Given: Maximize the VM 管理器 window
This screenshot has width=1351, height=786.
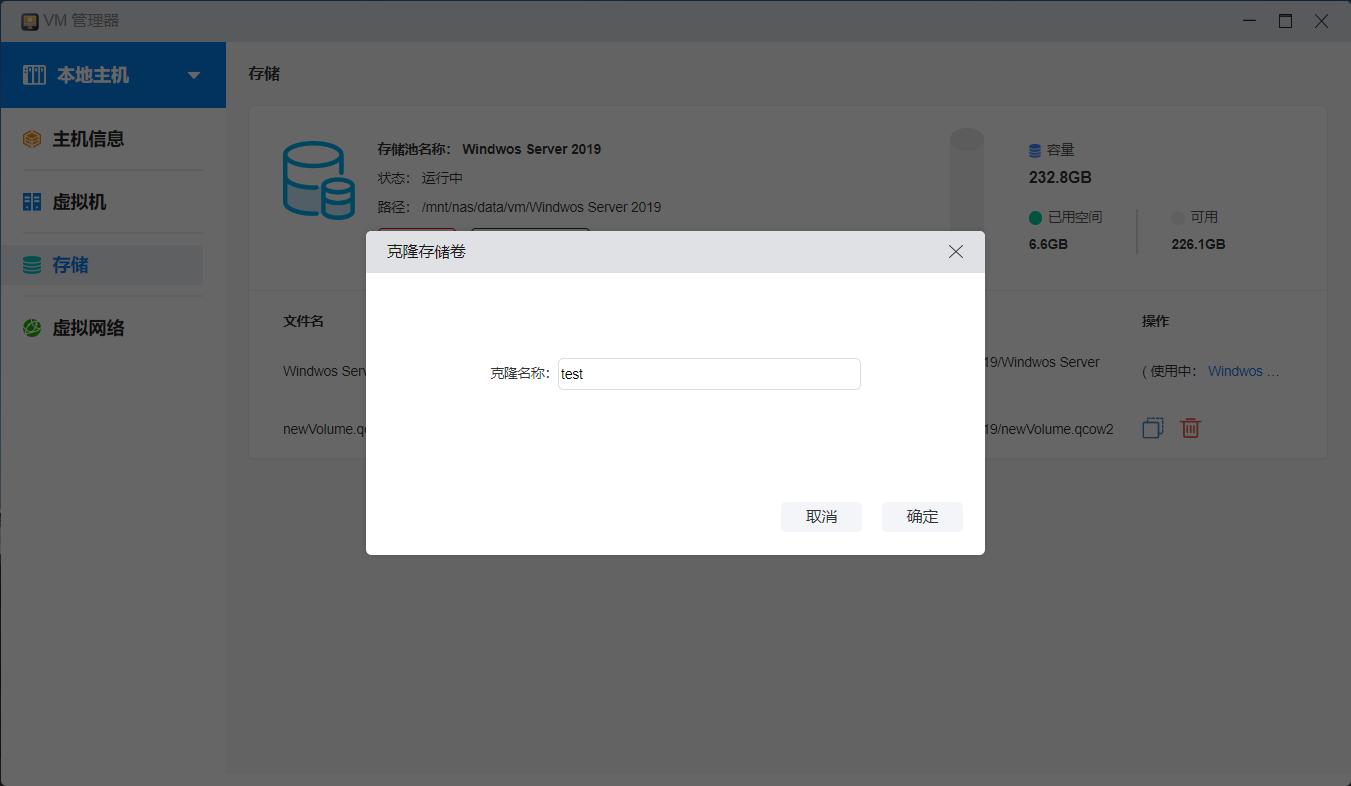Looking at the screenshot, I should click(1285, 21).
